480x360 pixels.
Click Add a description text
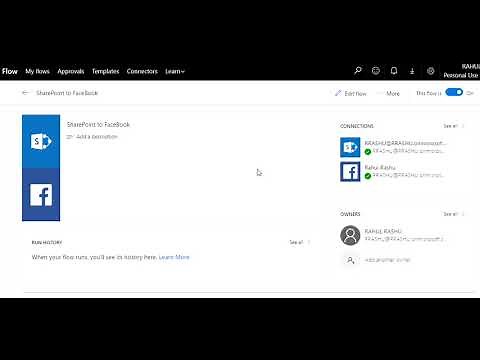pos(97,137)
